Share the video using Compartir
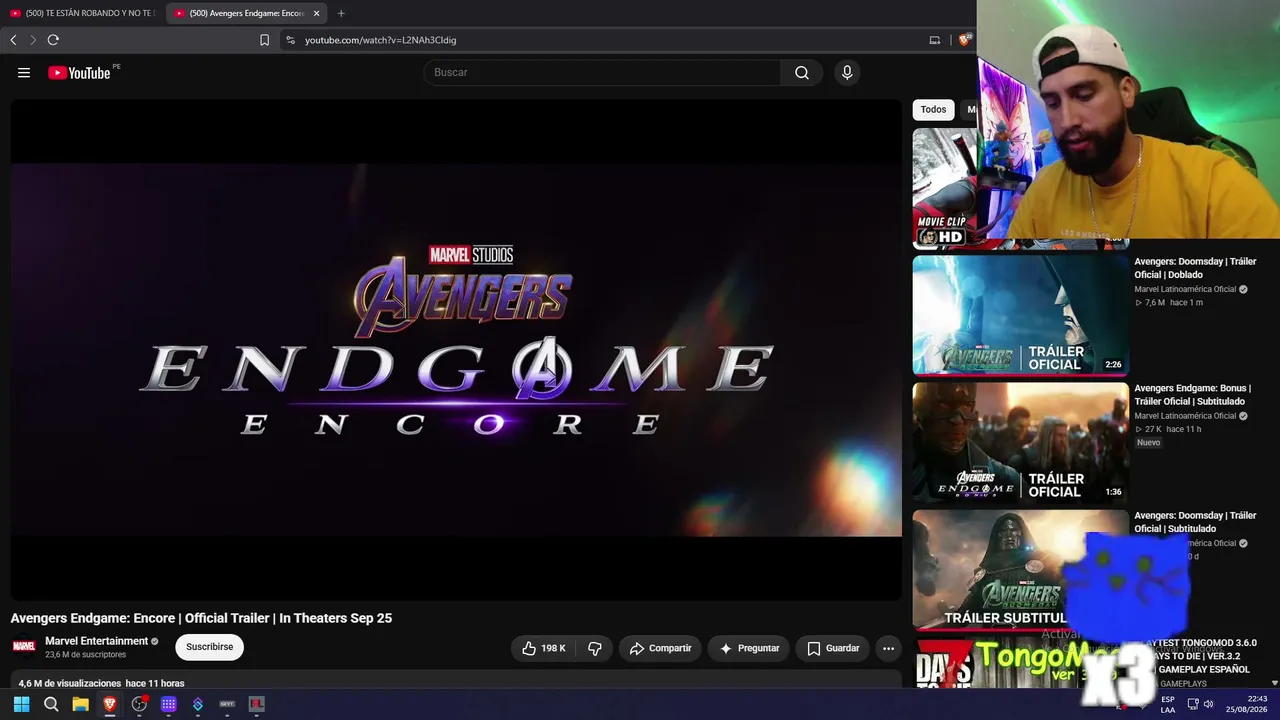This screenshot has width=1280, height=720. point(660,648)
